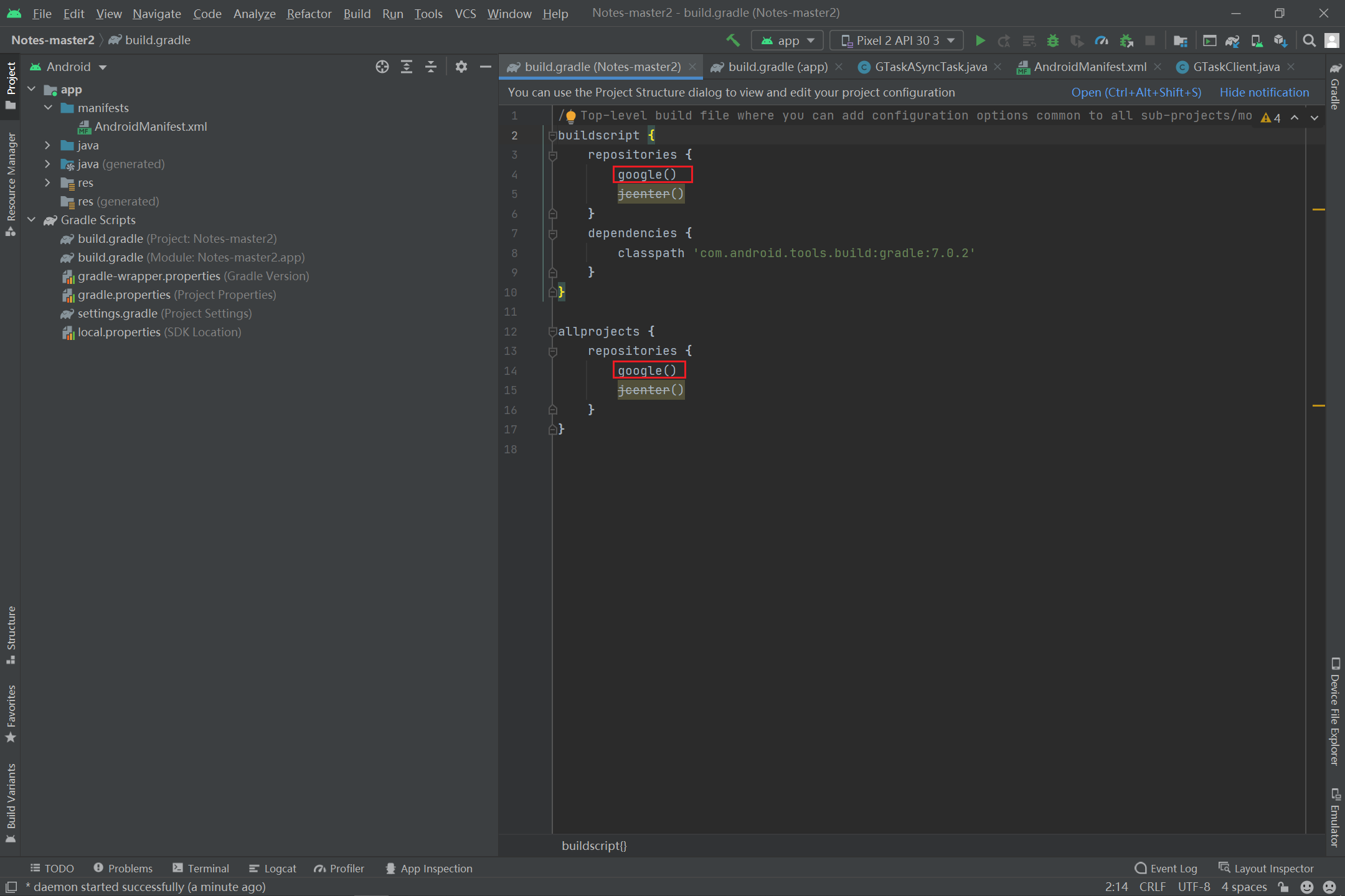This screenshot has width=1345, height=896.
Task: Open the Android project view dropdown
Action: [69, 67]
